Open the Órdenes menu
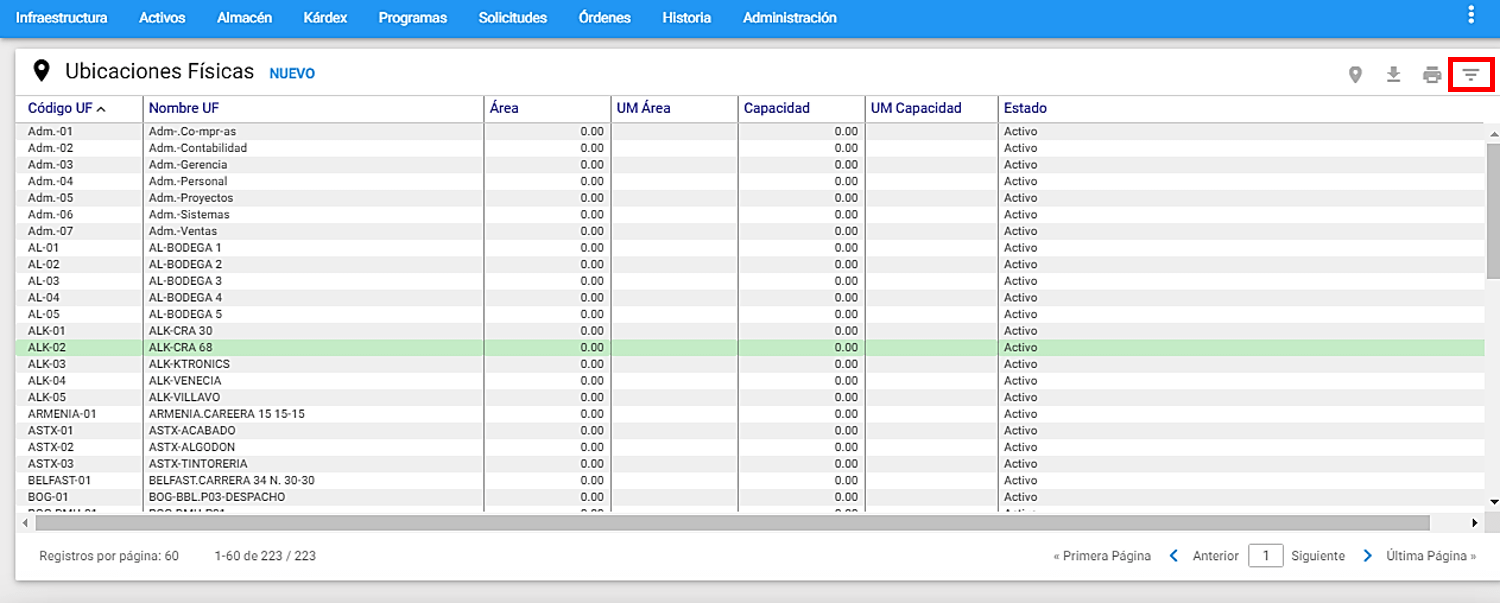The width and height of the screenshot is (1500, 603). pyautogui.click(x=605, y=18)
